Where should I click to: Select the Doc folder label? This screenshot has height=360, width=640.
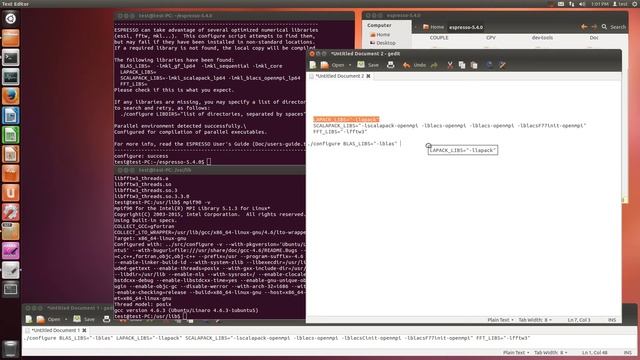click(594, 38)
